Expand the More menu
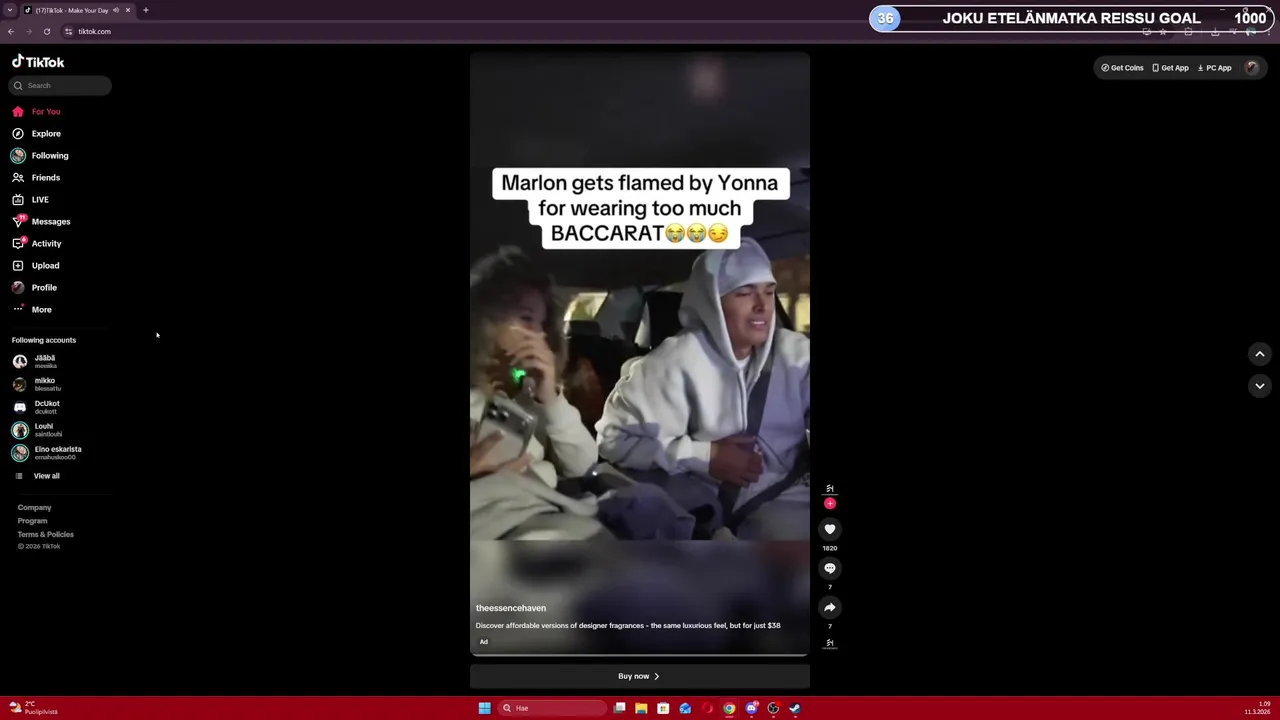 (x=32, y=309)
